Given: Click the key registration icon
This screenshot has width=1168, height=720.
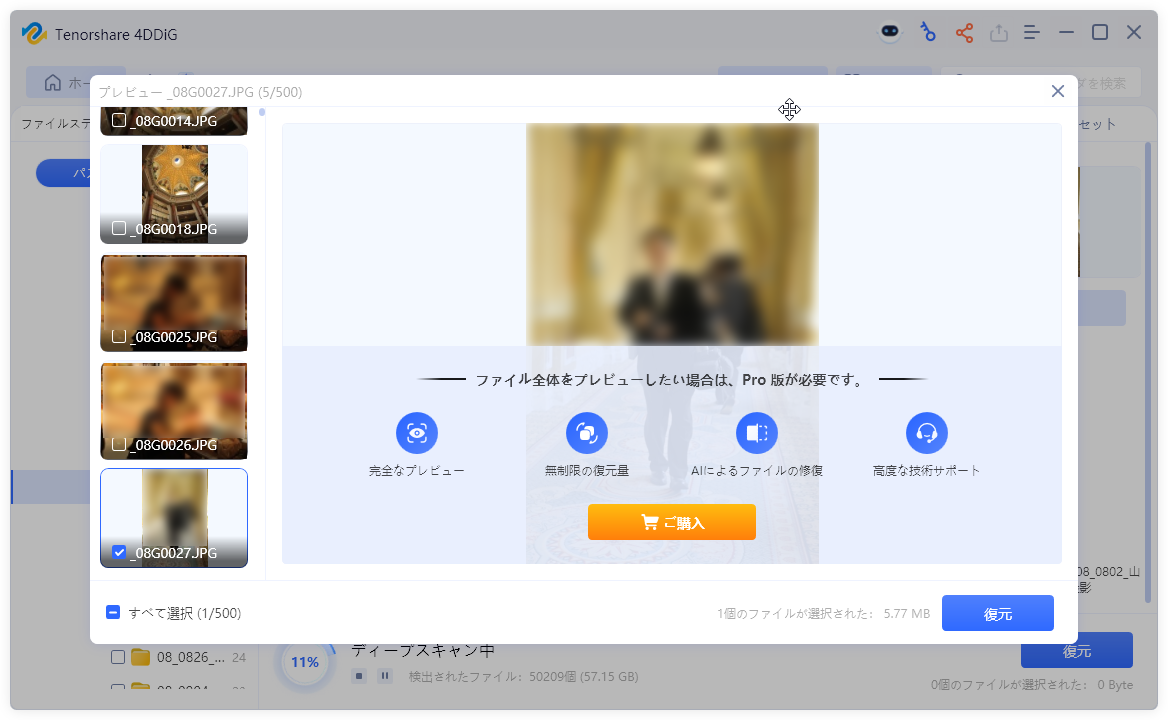Looking at the screenshot, I should pyautogui.click(x=927, y=32).
